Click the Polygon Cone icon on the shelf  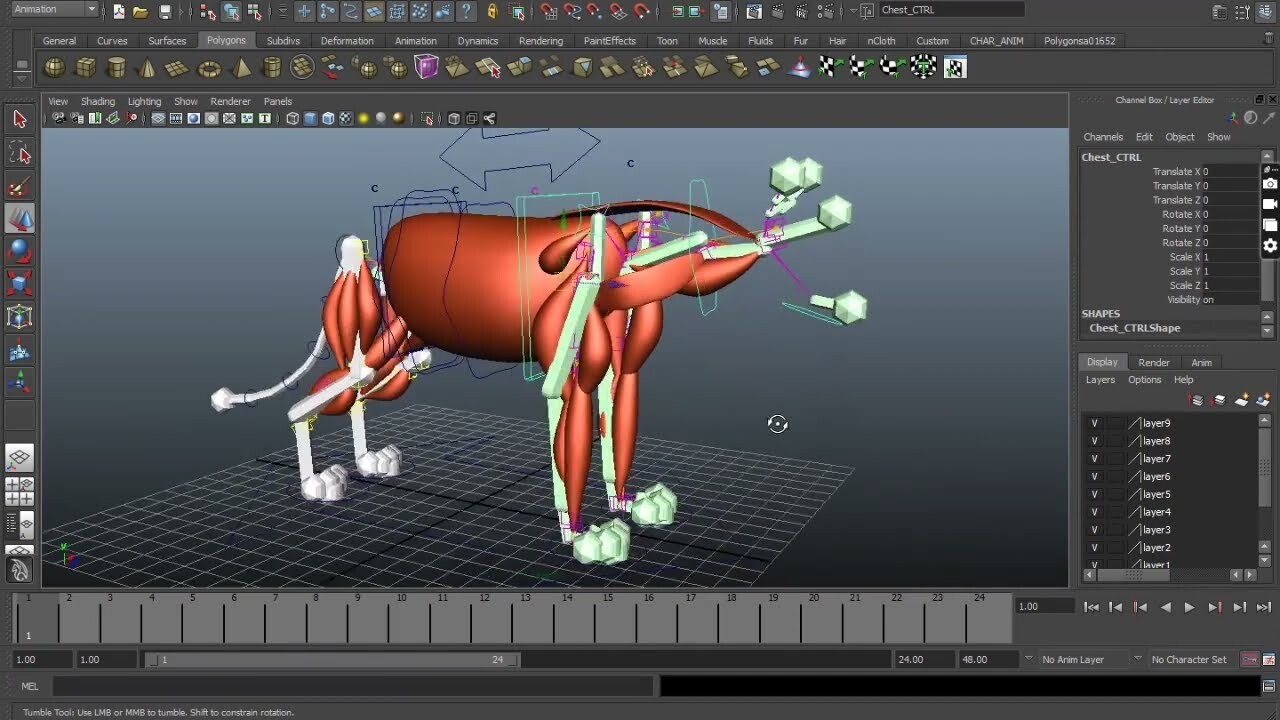145,68
